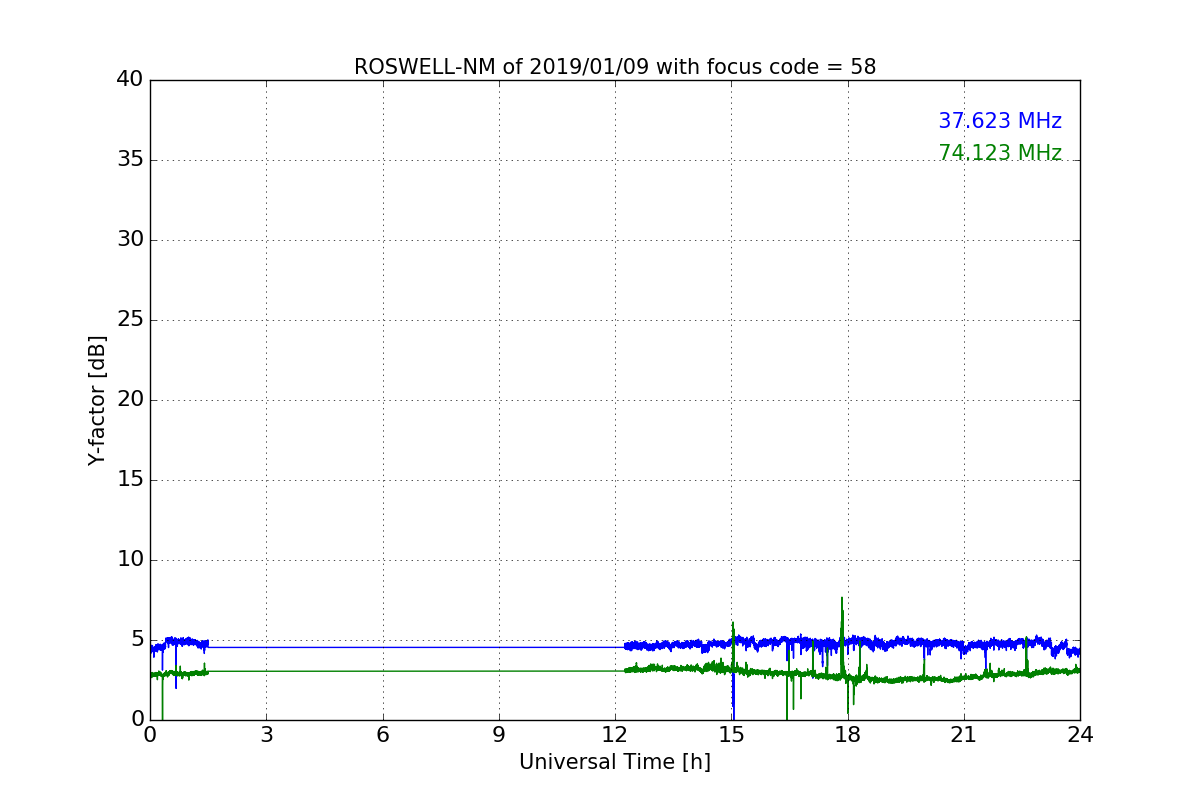Select the 74.123 MHz legend label
This screenshot has width=1200, height=800.
pos(1000,153)
